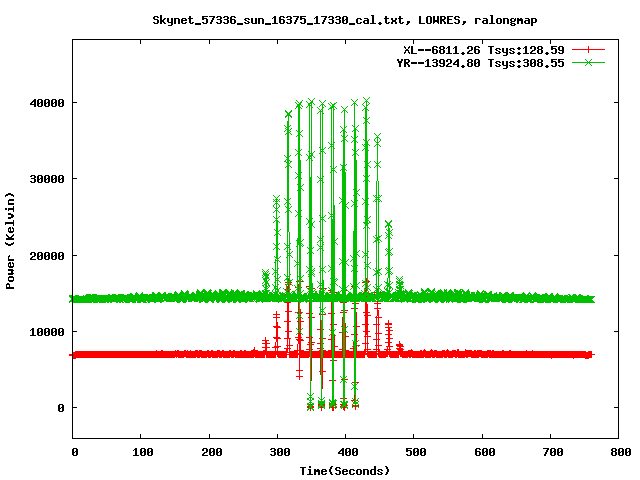The height and width of the screenshot is (480, 640).
Task: Click the 300 x-axis tick label
Action: [x=280, y=452]
